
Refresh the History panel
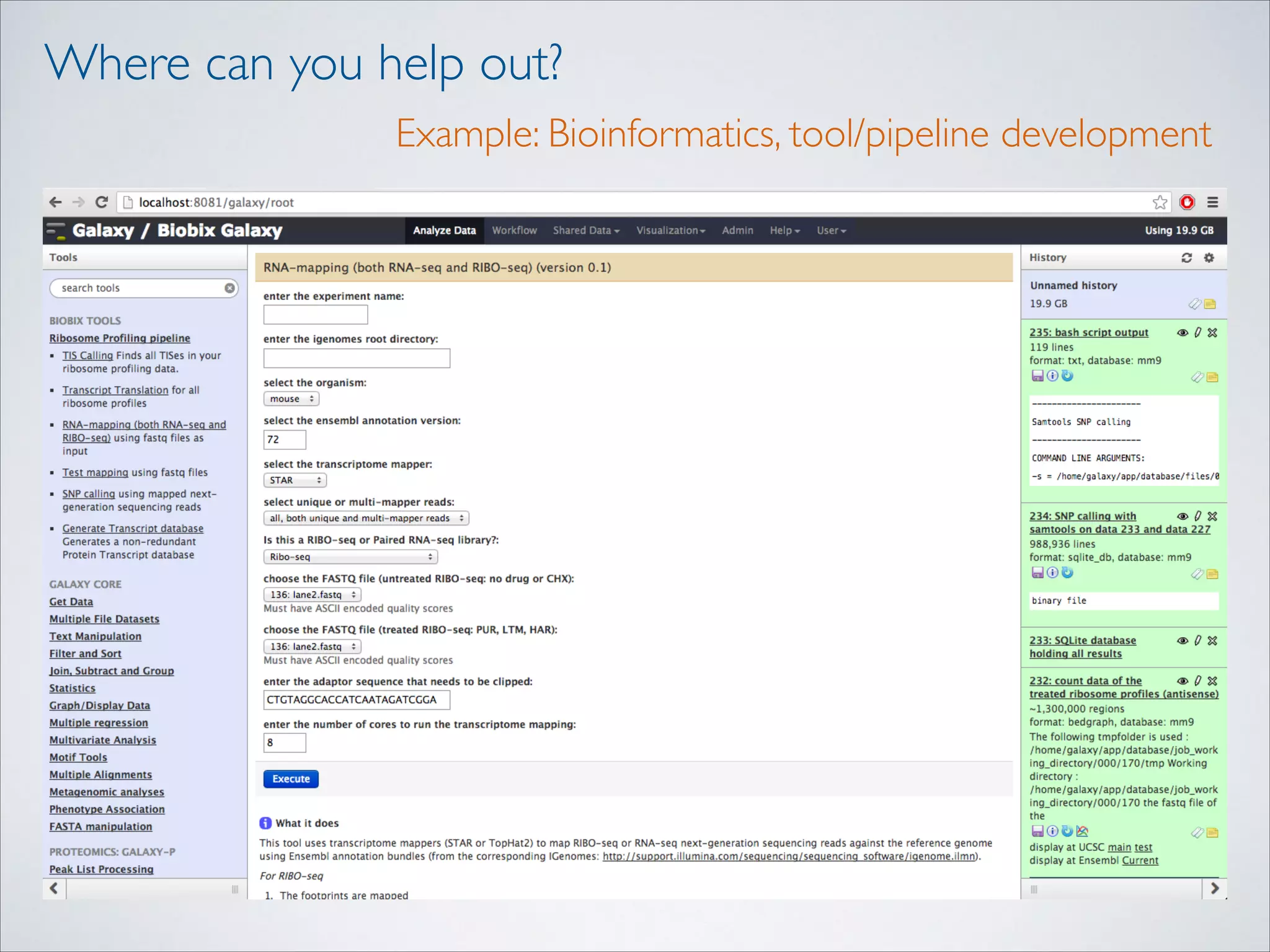tap(1186, 258)
